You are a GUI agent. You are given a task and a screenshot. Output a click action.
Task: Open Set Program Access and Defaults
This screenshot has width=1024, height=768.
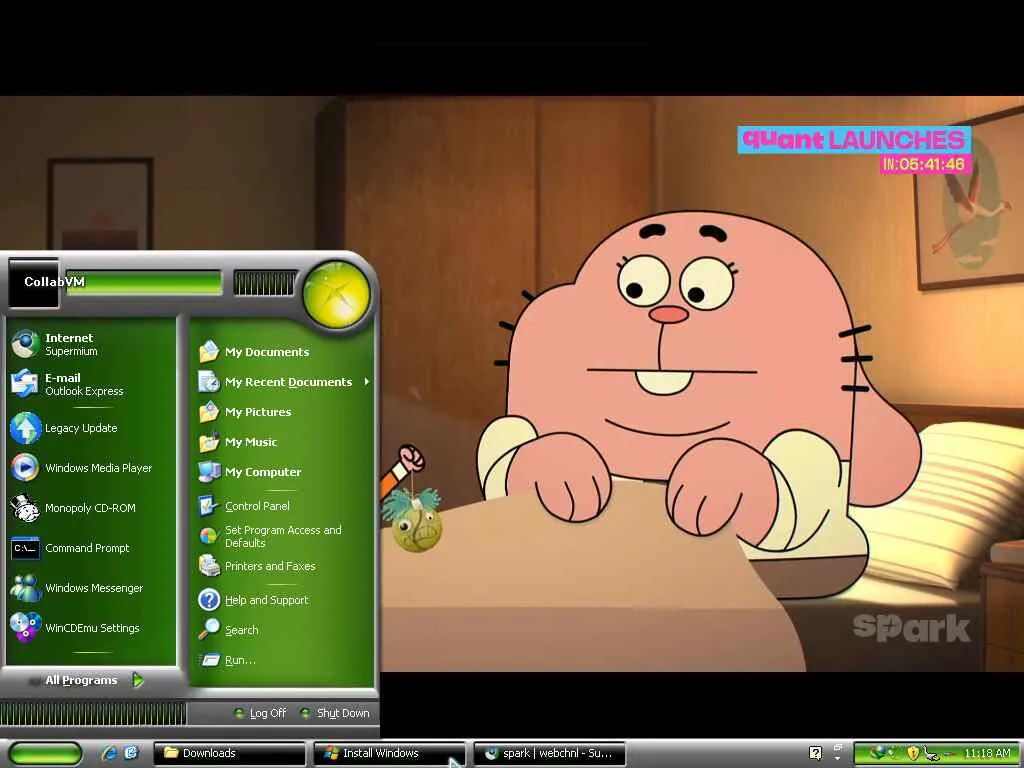pyautogui.click(x=283, y=536)
